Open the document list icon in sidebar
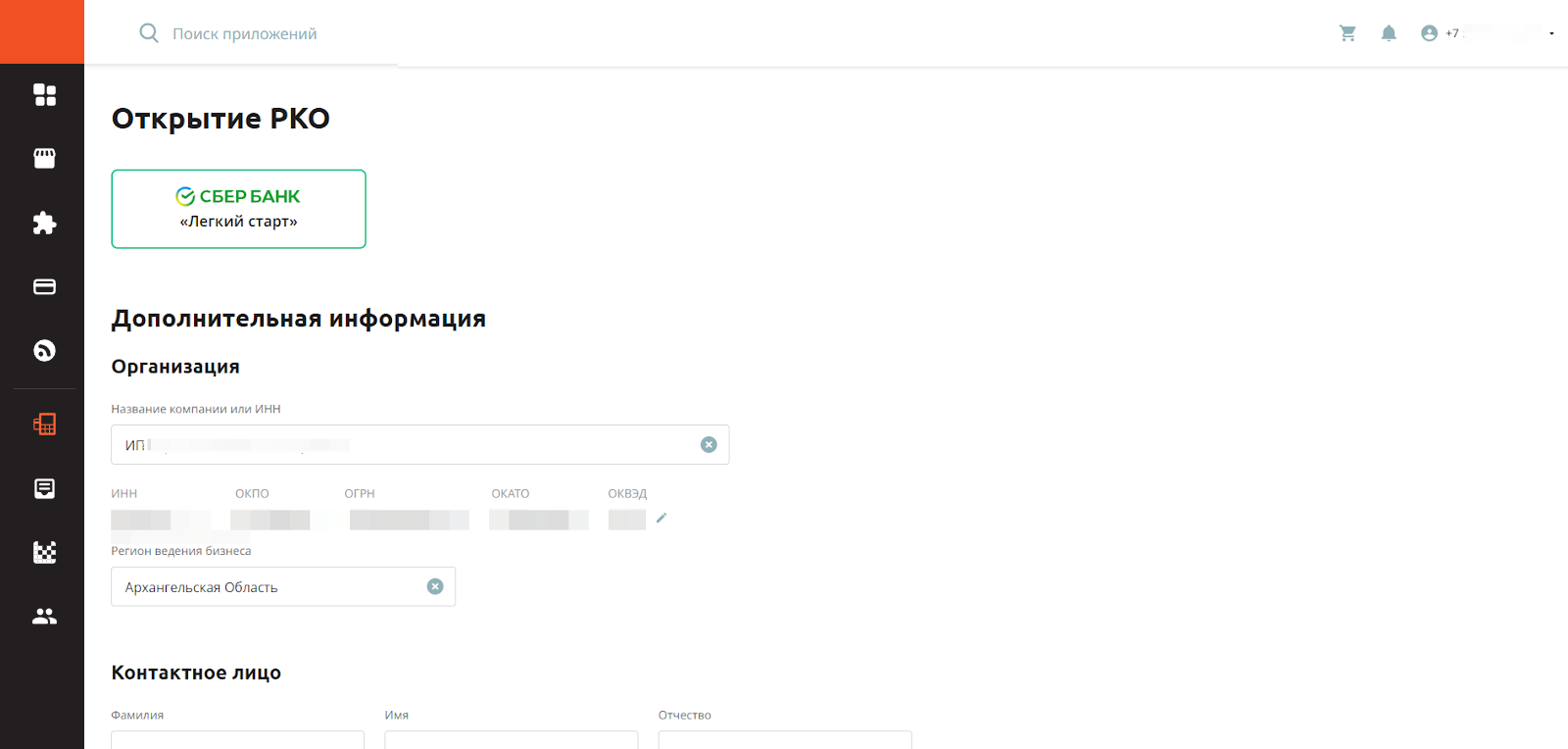The width and height of the screenshot is (1568, 749). (x=44, y=488)
